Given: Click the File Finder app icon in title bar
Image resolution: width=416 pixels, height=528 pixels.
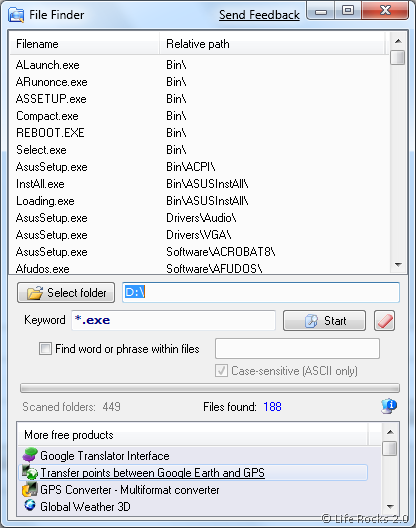Looking at the screenshot, I should [16, 15].
